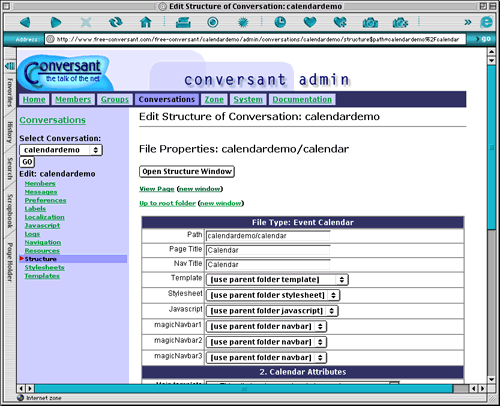The height and width of the screenshot is (406, 500).
Task: Open the calendardemo conversation dropdown
Action: tap(61, 150)
